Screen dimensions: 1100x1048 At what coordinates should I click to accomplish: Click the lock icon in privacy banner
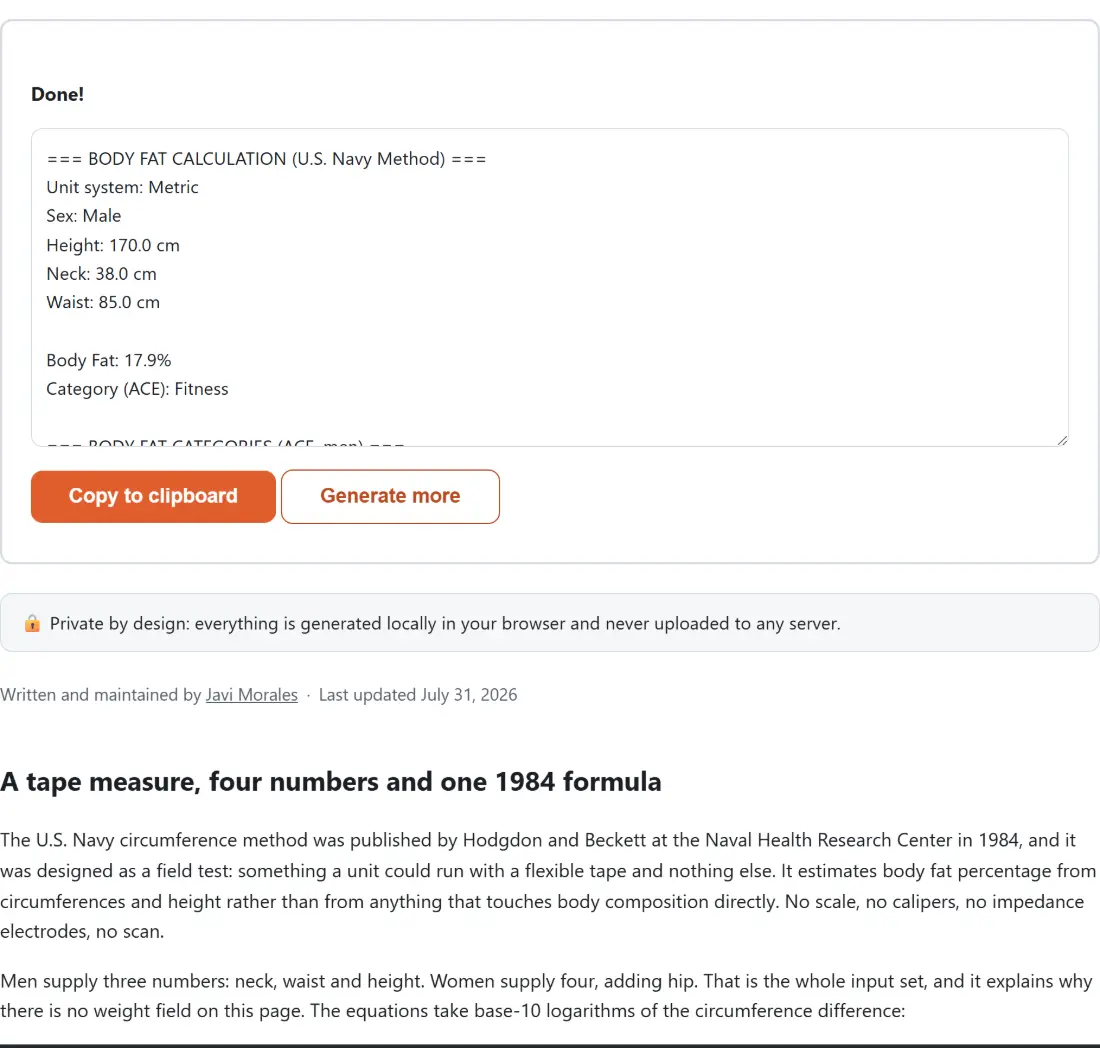click(x=32, y=623)
